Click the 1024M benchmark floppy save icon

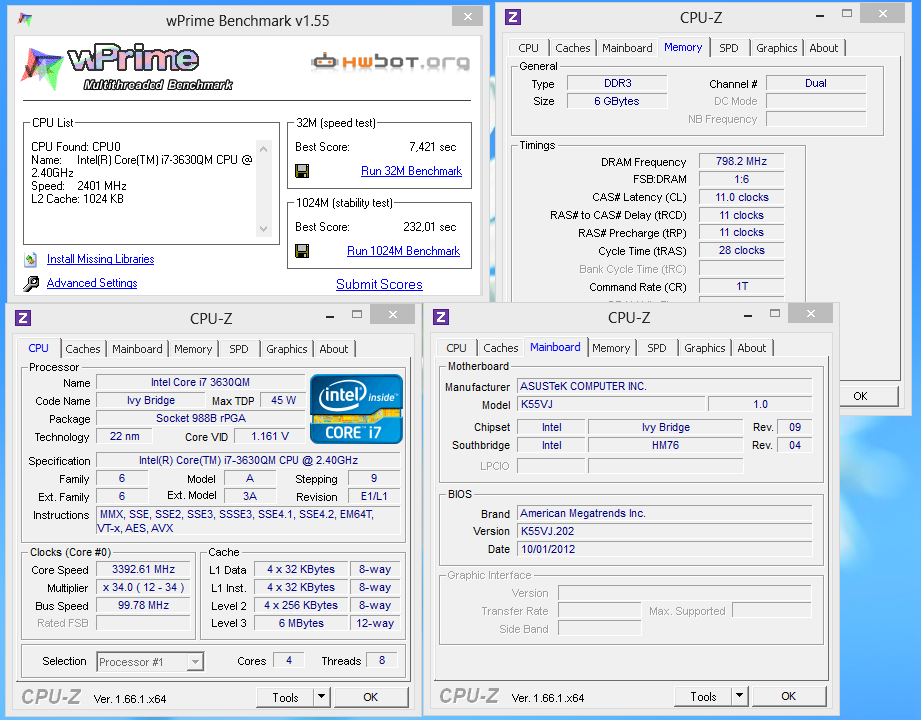tap(302, 251)
